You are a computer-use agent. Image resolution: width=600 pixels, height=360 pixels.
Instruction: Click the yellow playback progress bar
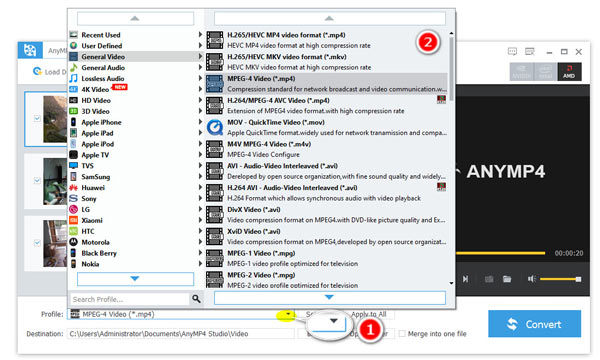tap(500, 253)
